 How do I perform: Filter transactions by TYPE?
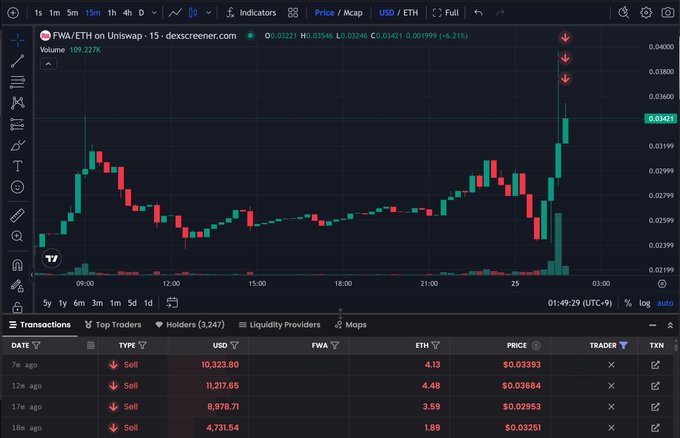142,346
